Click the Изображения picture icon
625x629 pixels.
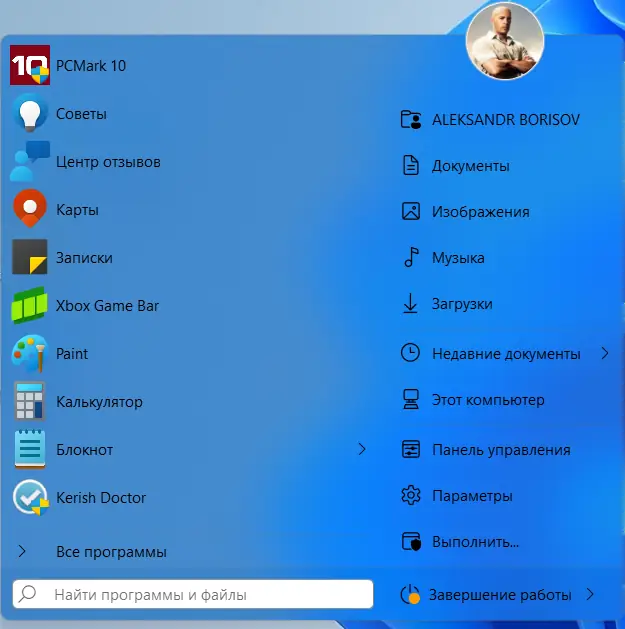point(411,211)
